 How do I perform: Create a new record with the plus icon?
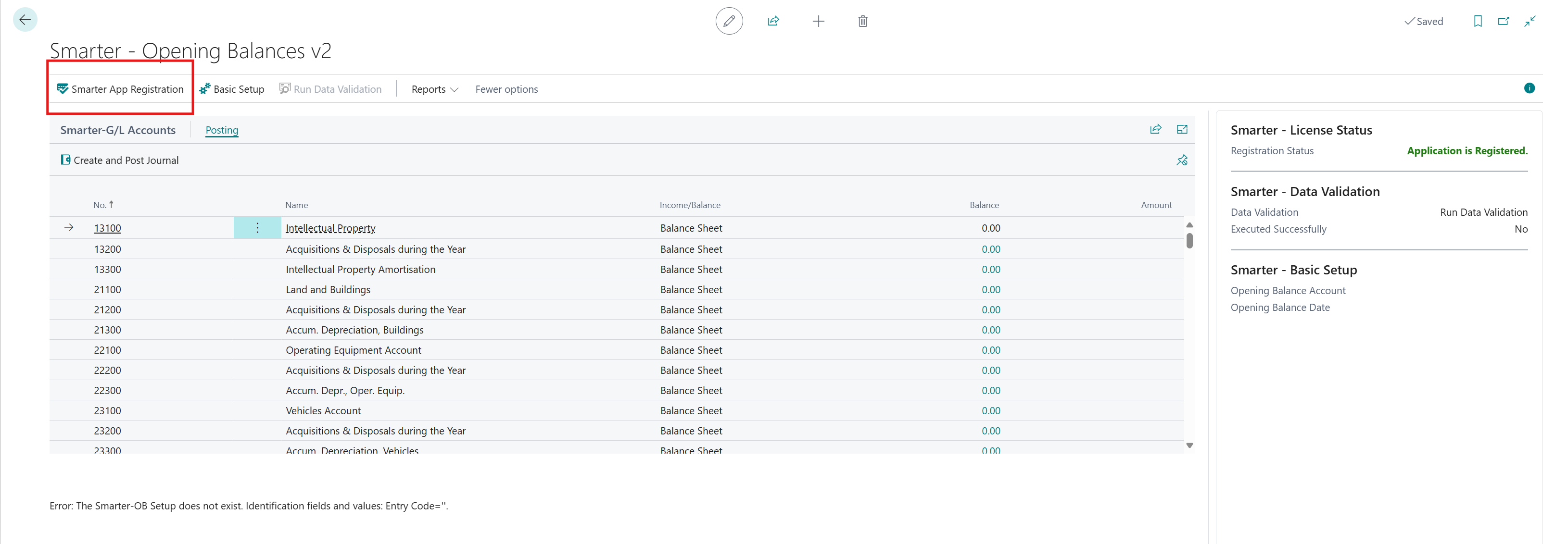[818, 21]
